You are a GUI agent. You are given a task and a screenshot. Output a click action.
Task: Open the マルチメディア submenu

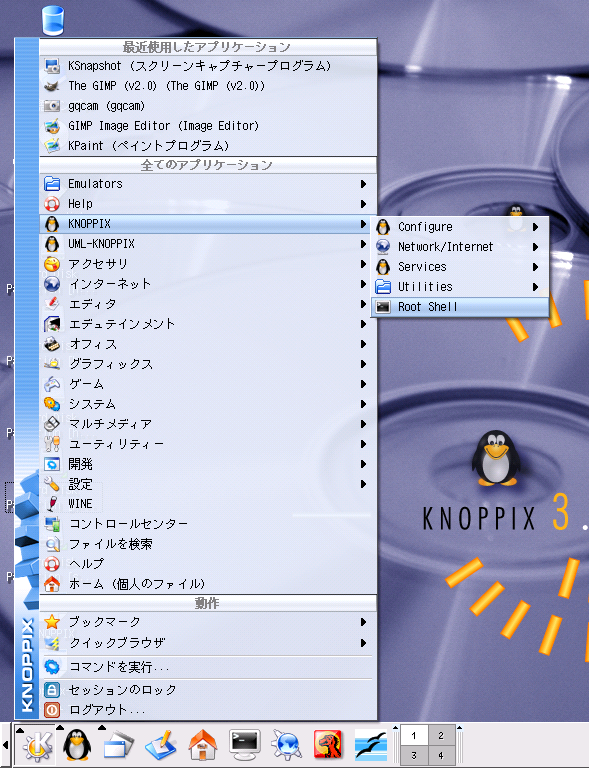click(208, 424)
